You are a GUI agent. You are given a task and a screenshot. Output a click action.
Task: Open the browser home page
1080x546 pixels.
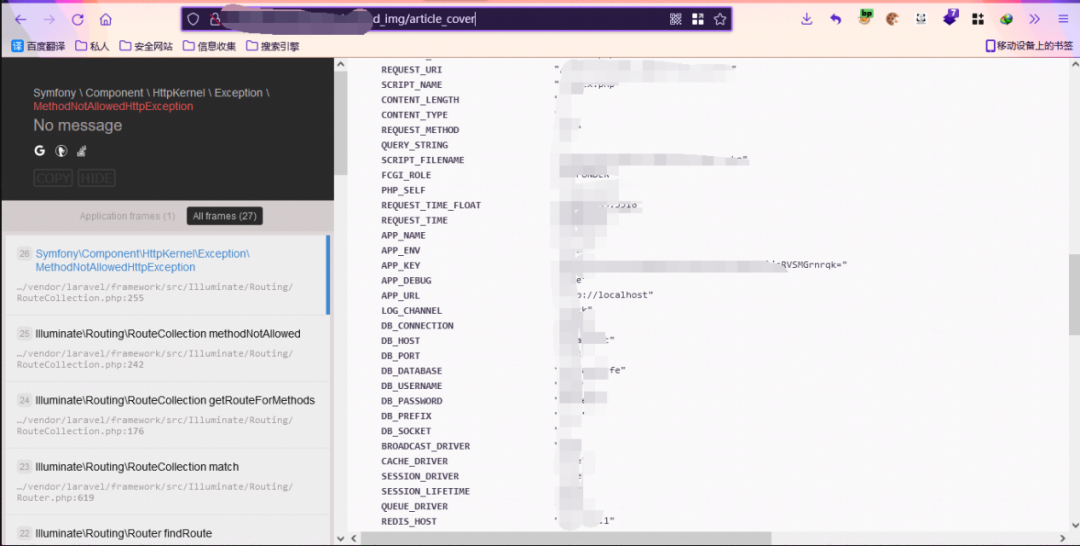[x=105, y=19]
